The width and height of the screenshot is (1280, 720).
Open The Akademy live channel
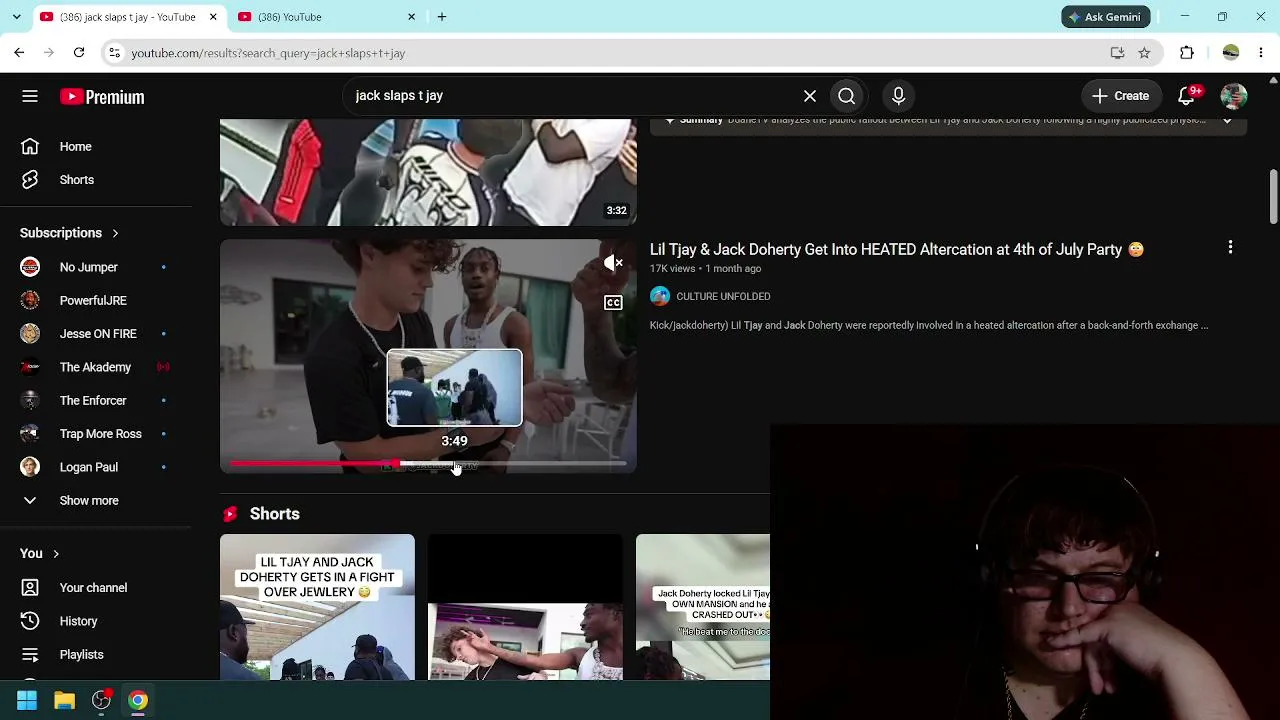pos(95,367)
